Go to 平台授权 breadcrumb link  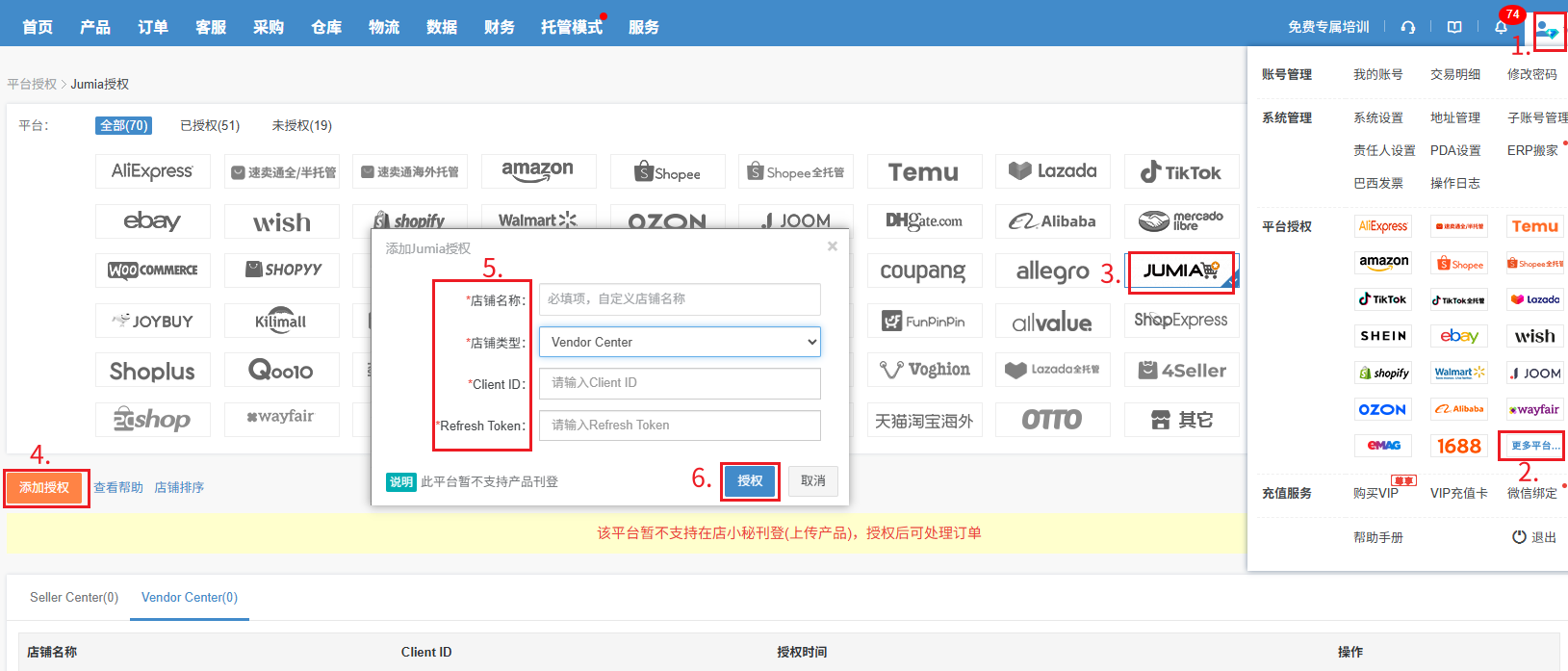(32, 84)
